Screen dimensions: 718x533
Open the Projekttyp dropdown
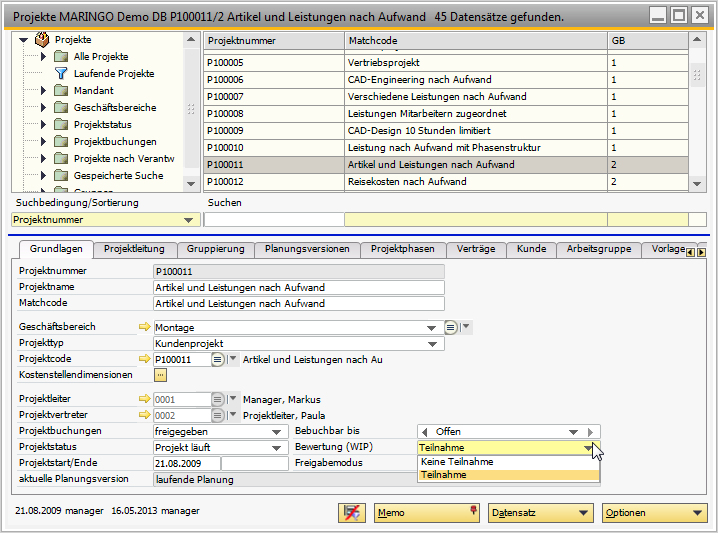click(432, 343)
